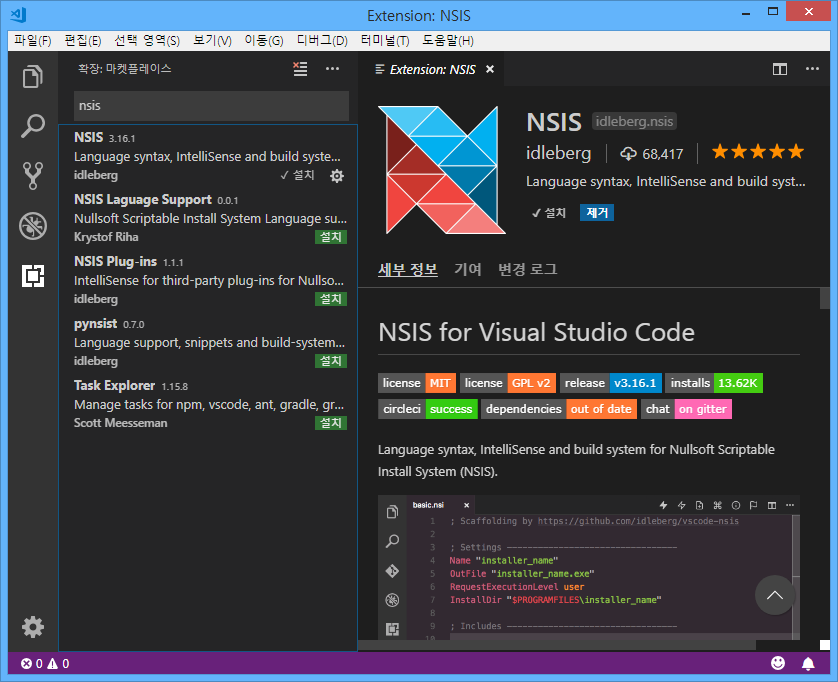The image size is (838, 682).
Task: Select the Extension: NSIS editor tab
Action: [x=431, y=69]
